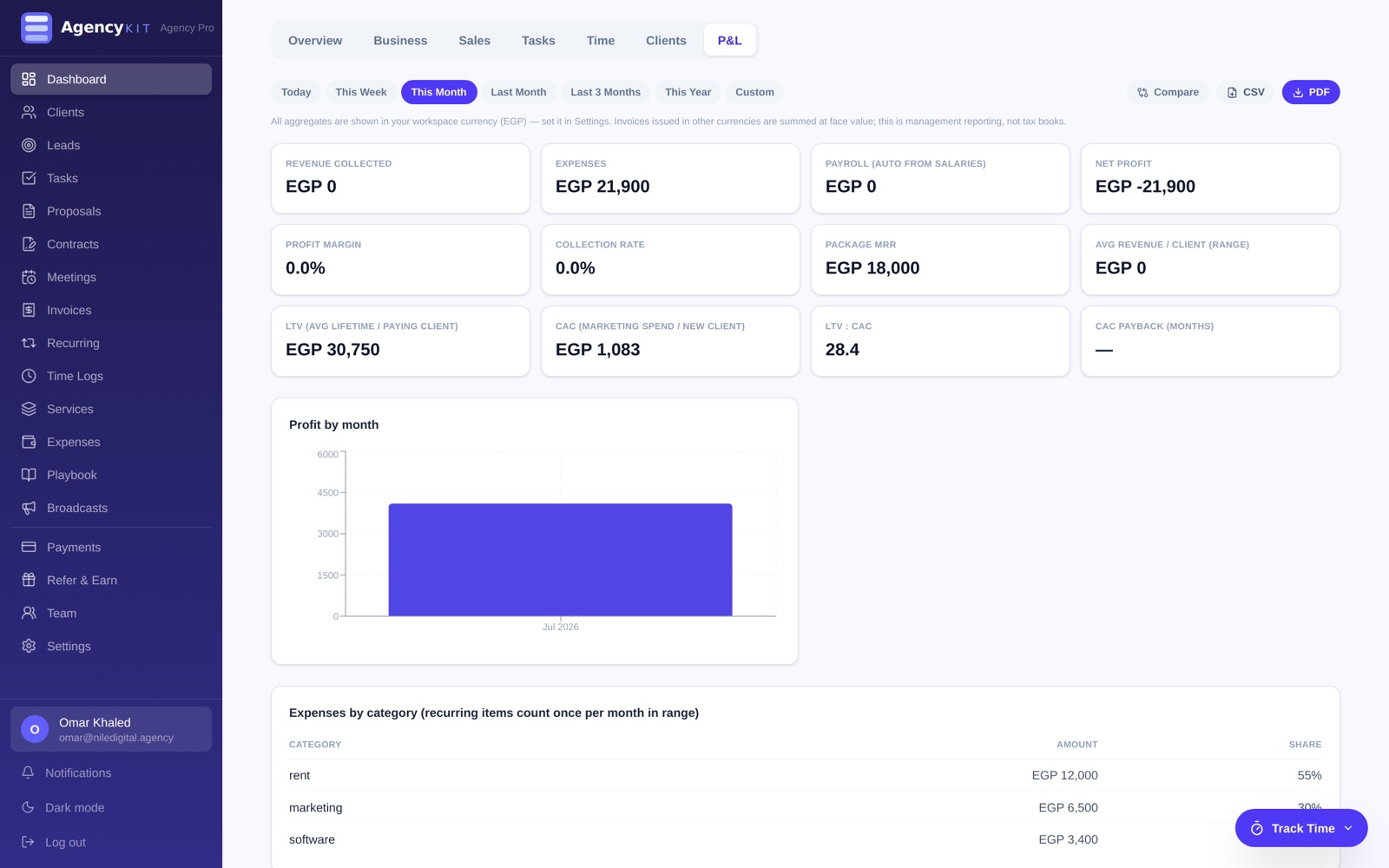Screen dimensions: 1389x868
Task: Switch to the Sales tab
Action: pos(474,41)
